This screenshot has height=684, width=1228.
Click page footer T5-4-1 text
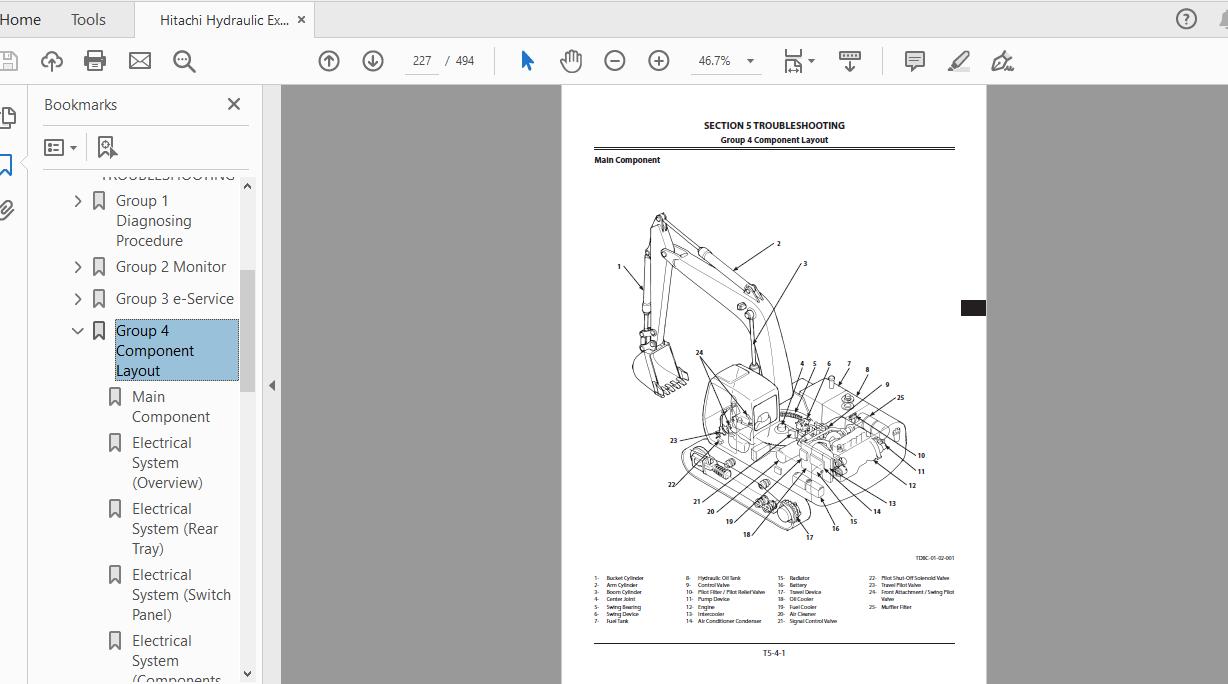(x=774, y=653)
